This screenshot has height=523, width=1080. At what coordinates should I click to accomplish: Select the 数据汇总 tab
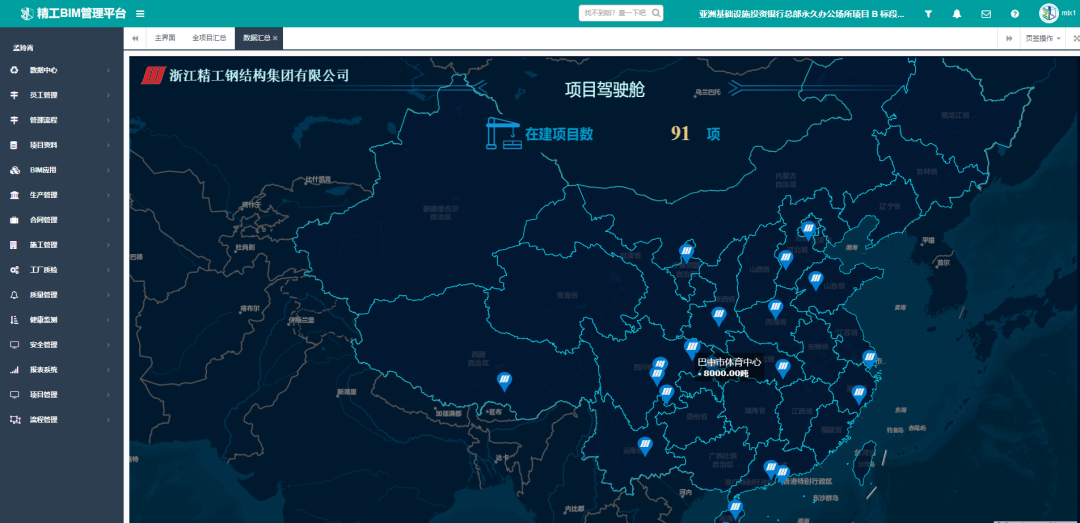click(256, 38)
